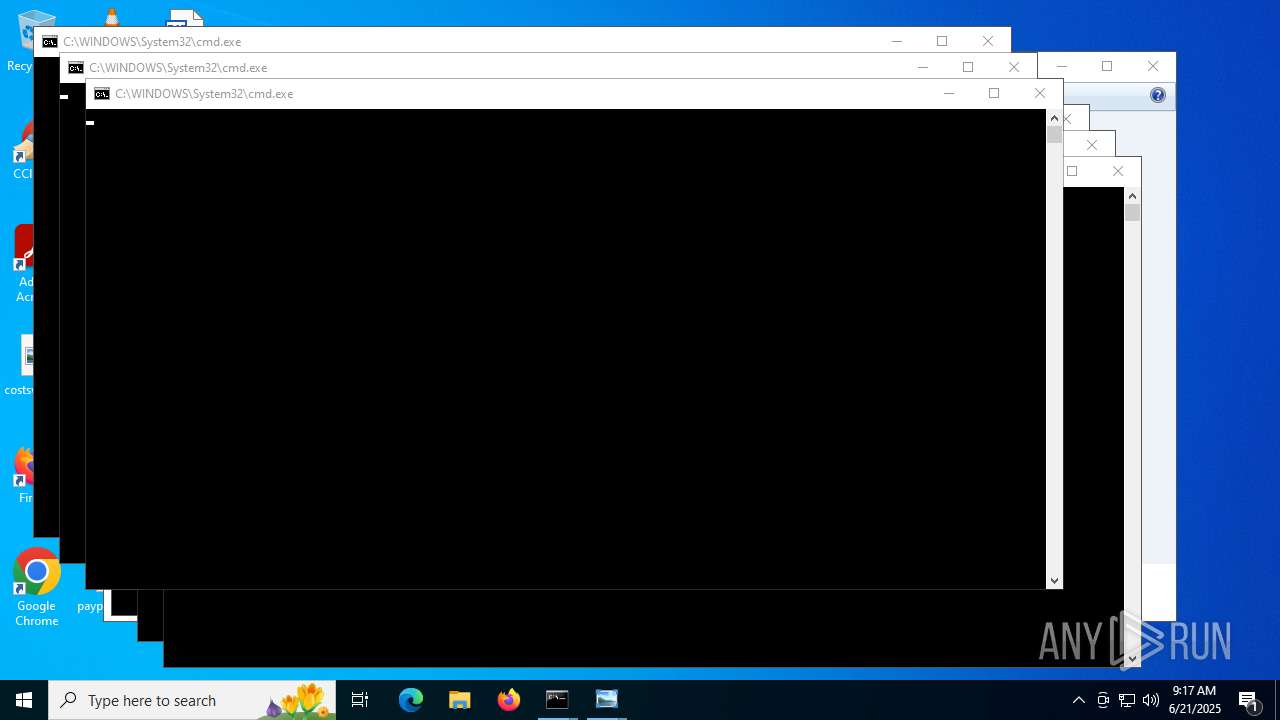
Task: Maximize the rearmost cmd.exe window
Action: (942, 41)
